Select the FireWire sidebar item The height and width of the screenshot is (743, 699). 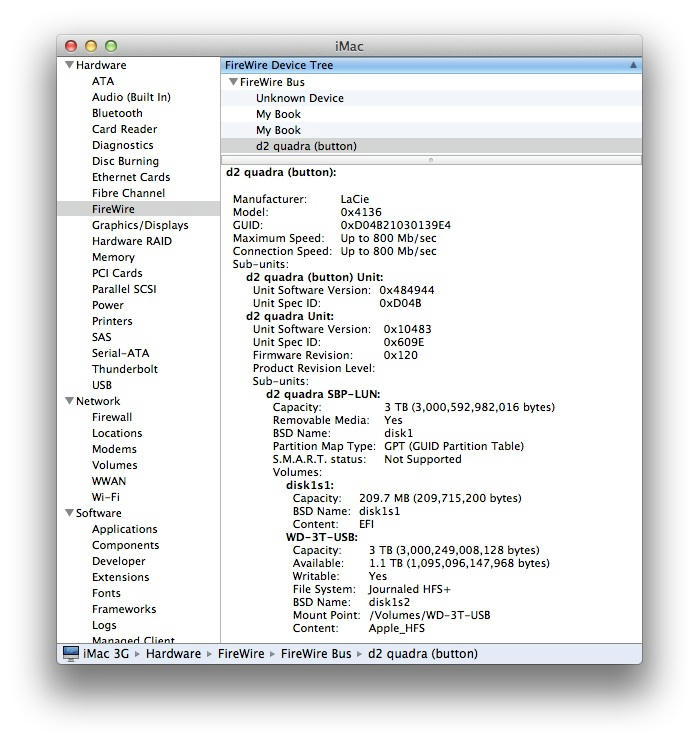click(x=138, y=209)
